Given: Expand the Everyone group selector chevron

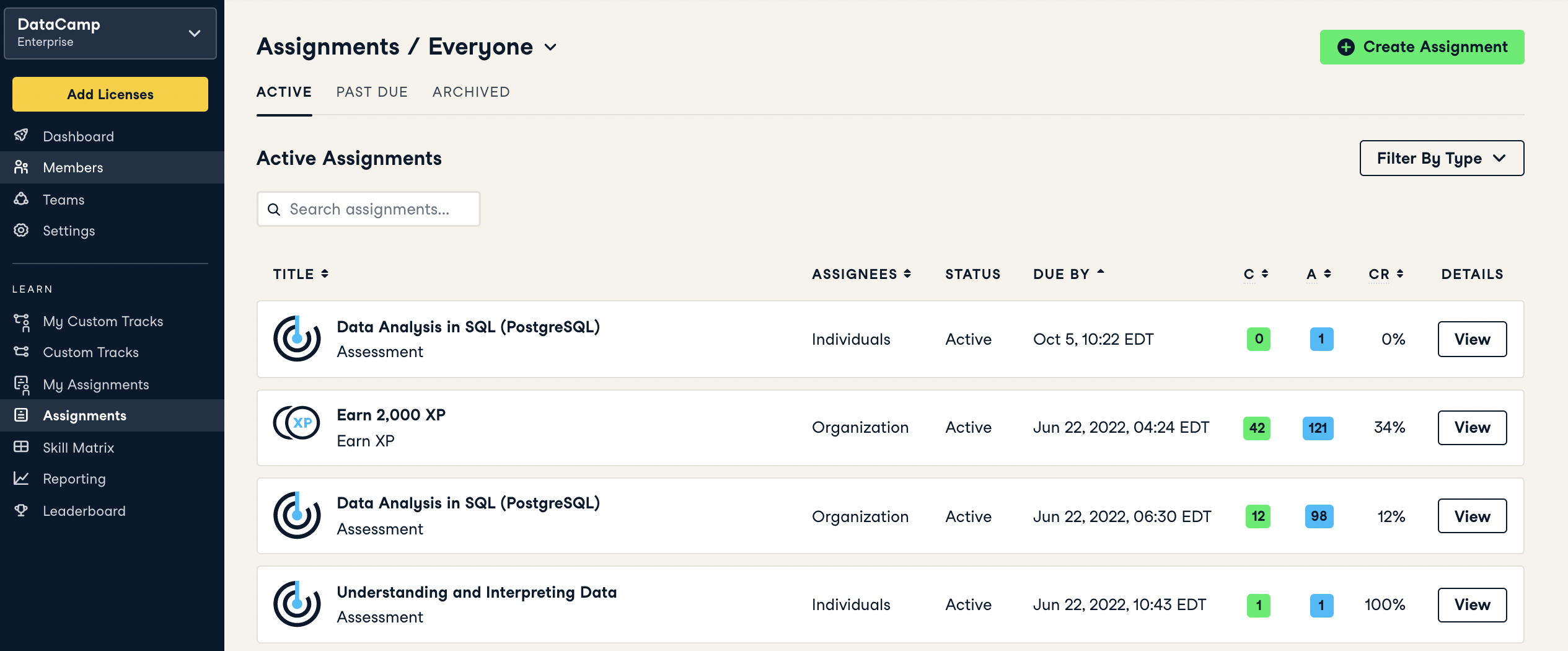Looking at the screenshot, I should 550,47.
